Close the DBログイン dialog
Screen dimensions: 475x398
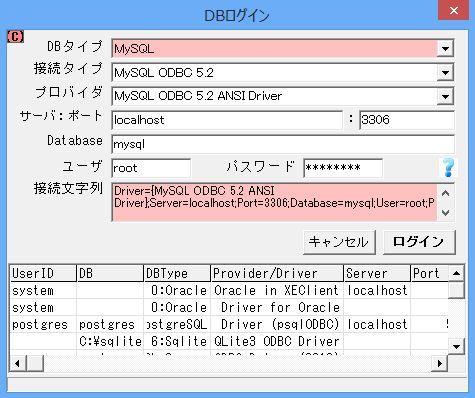(453, 11)
